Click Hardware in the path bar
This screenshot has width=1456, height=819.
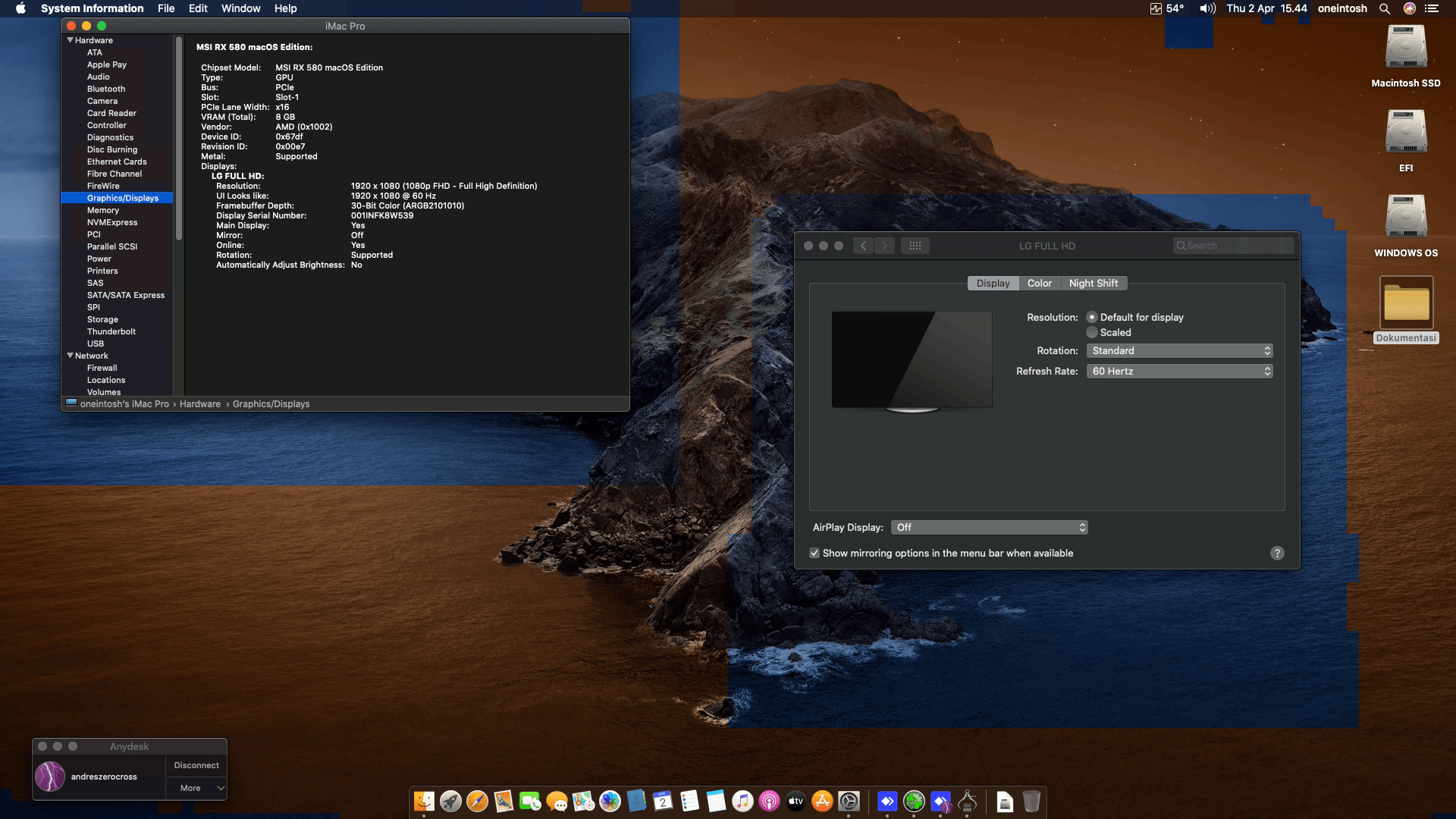coord(200,404)
